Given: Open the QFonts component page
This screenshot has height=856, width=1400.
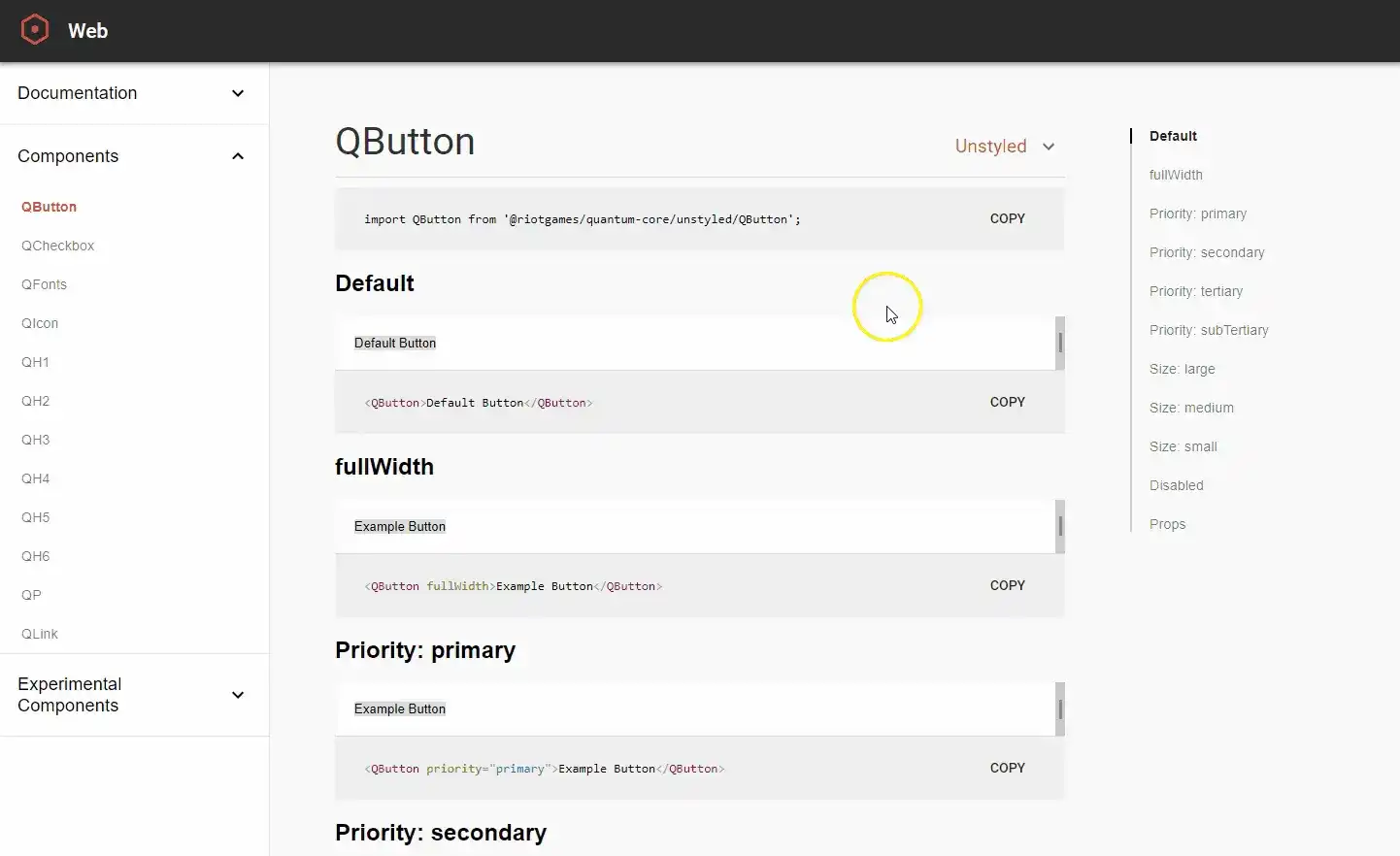Looking at the screenshot, I should click(x=44, y=284).
